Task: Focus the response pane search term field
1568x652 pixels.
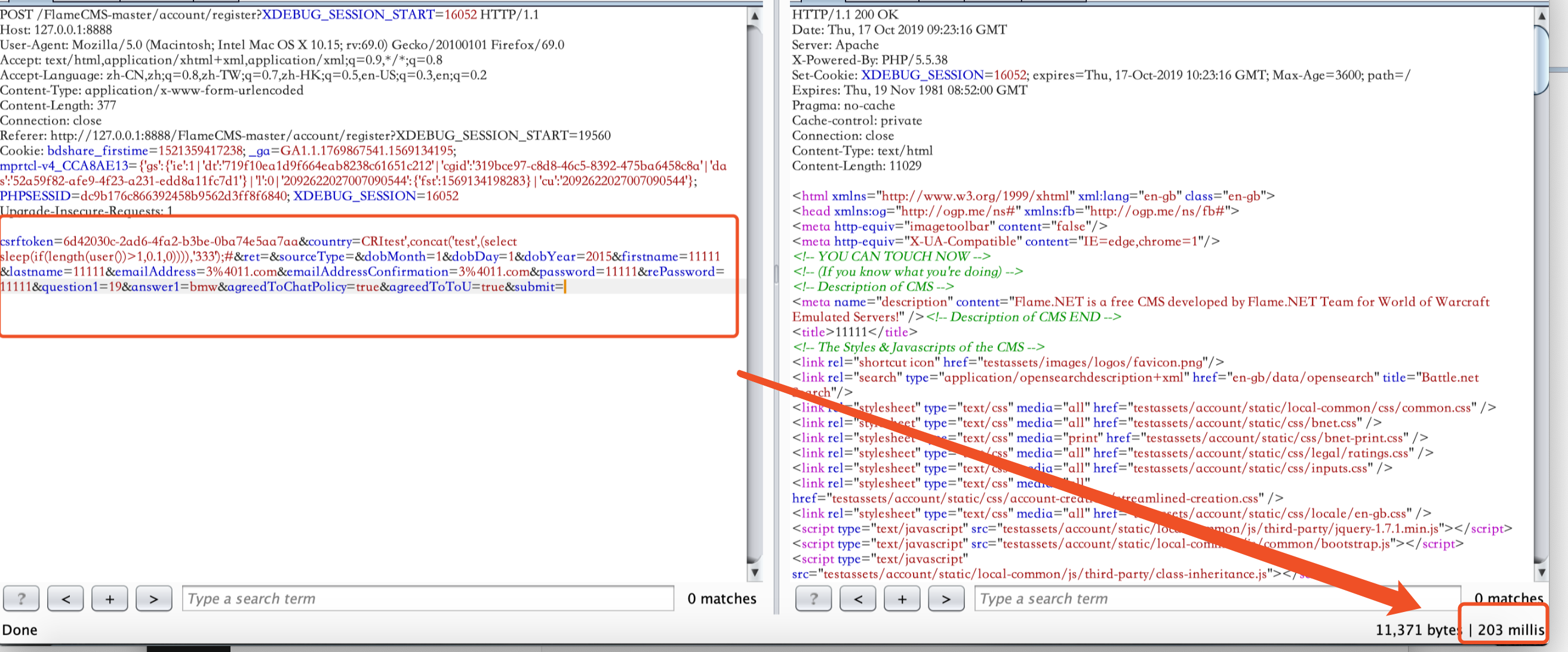Action: (1217, 598)
